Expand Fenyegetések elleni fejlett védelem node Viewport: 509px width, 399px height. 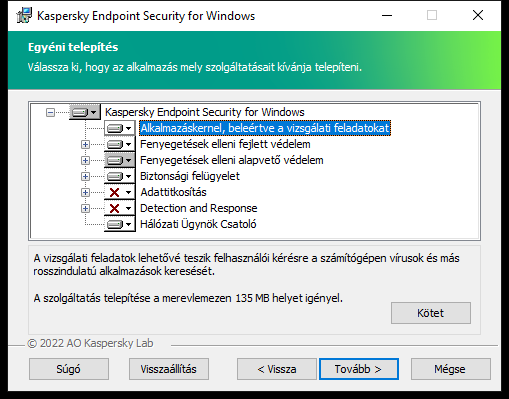click(85, 144)
